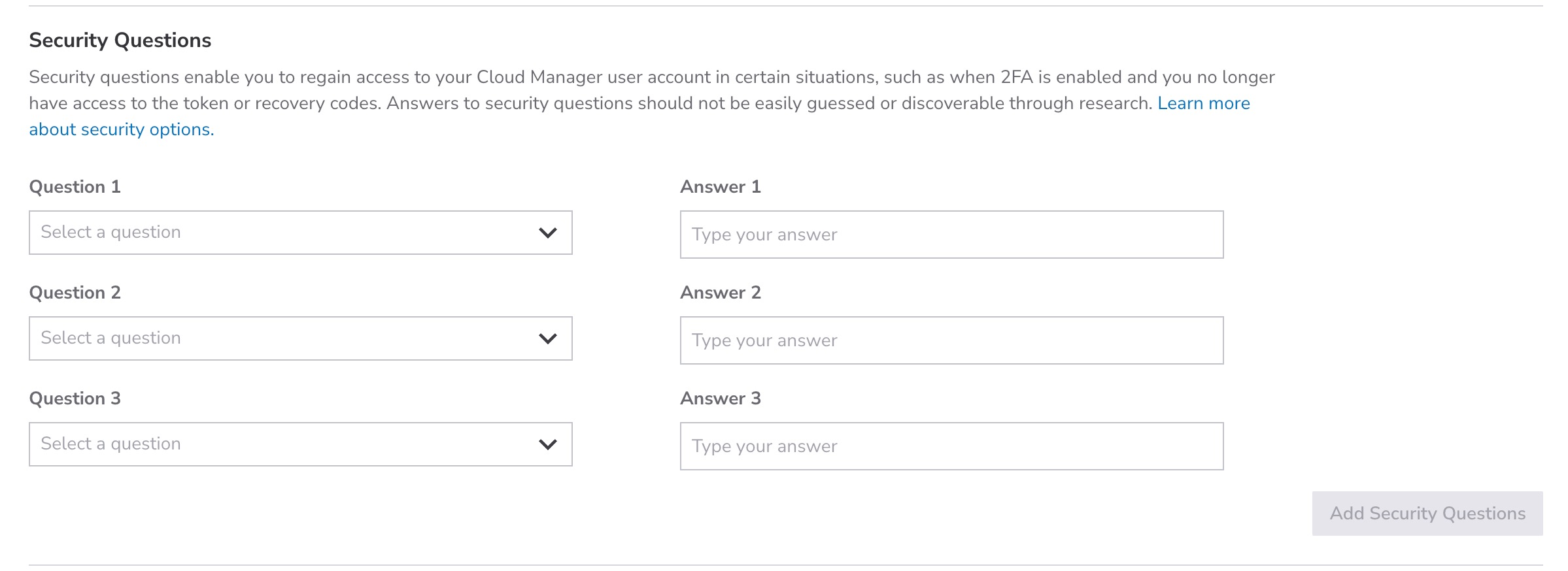Click the 'Question 2' field label
Image resolution: width=1568 pixels, height=571 pixels.
75,293
